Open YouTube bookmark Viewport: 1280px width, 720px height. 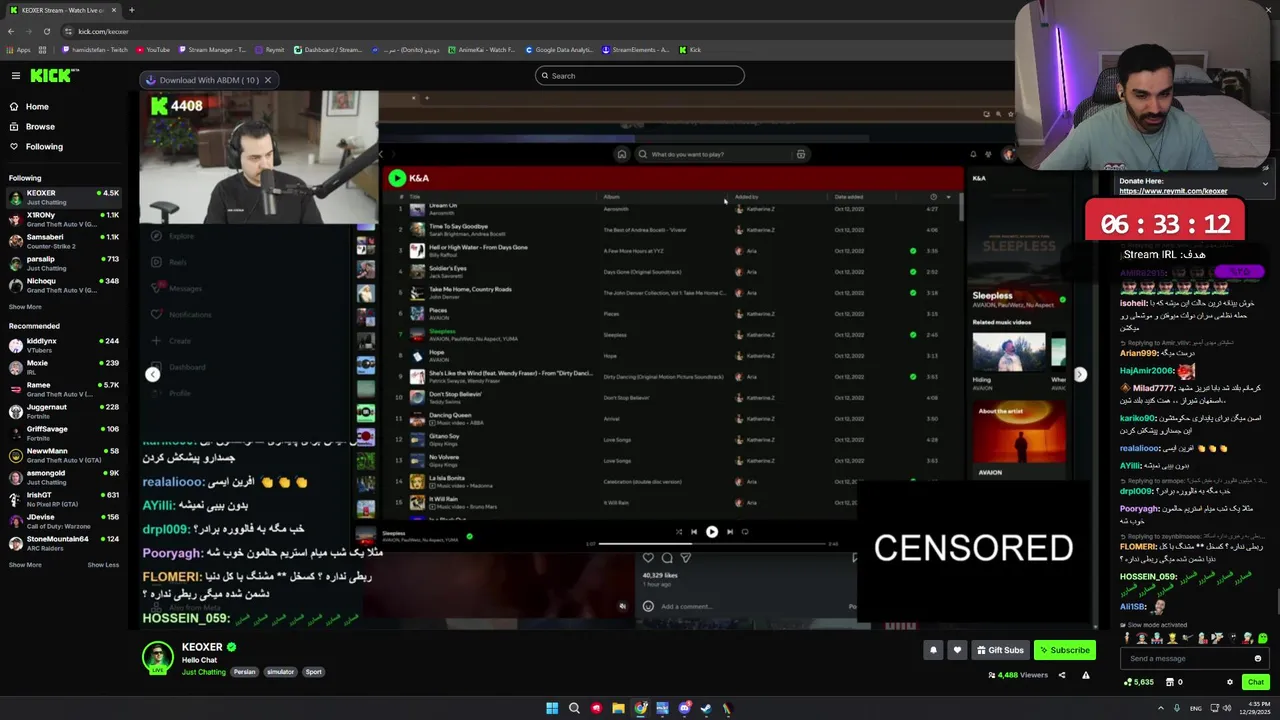point(152,50)
